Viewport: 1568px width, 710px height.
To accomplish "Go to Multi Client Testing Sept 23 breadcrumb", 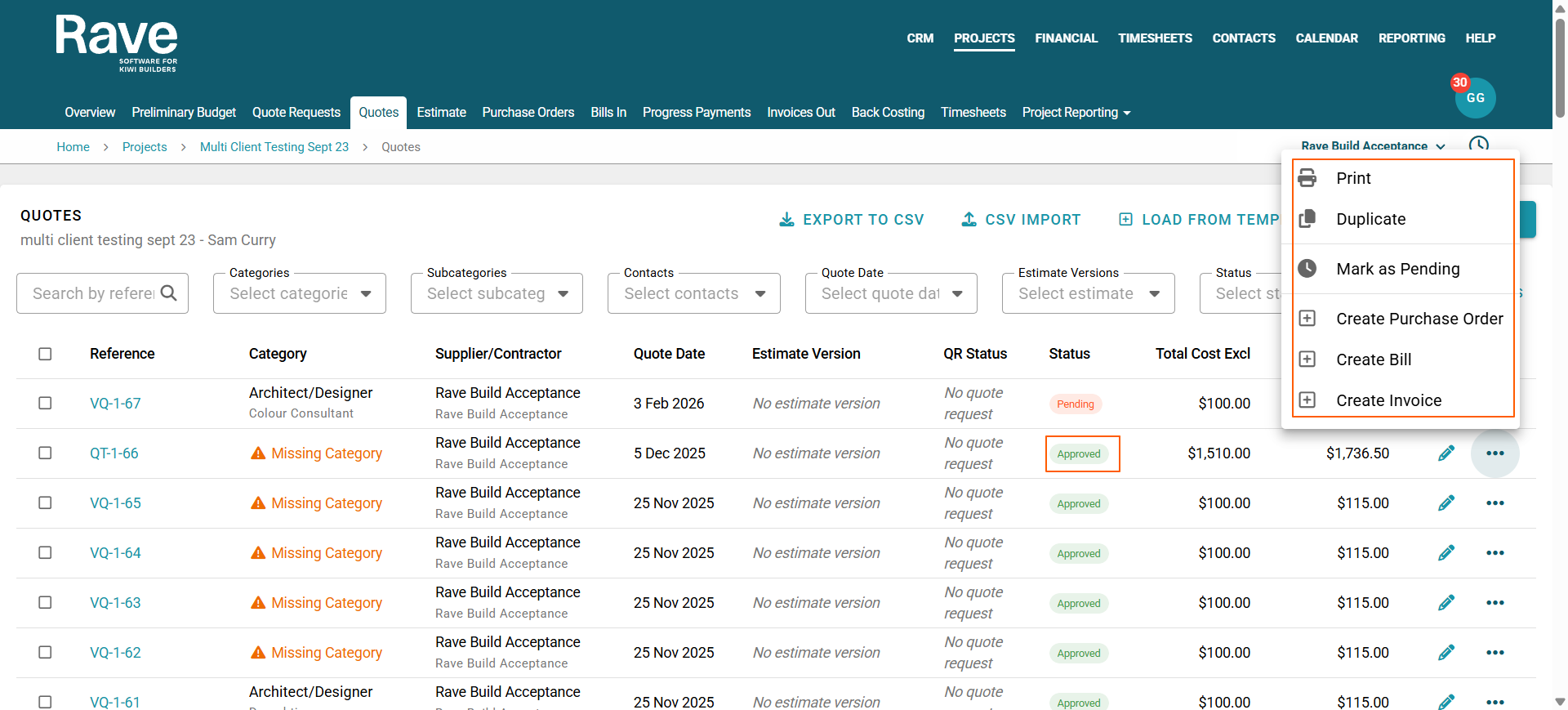I will pyautogui.click(x=274, y=147).
